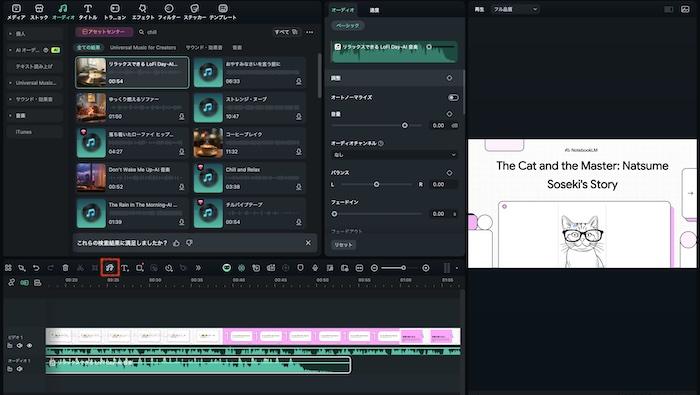The height and width of the screenshot is (395, 700).
Task: Open the Effects tab in top toolbar
Action: click(x=143, y=12)
